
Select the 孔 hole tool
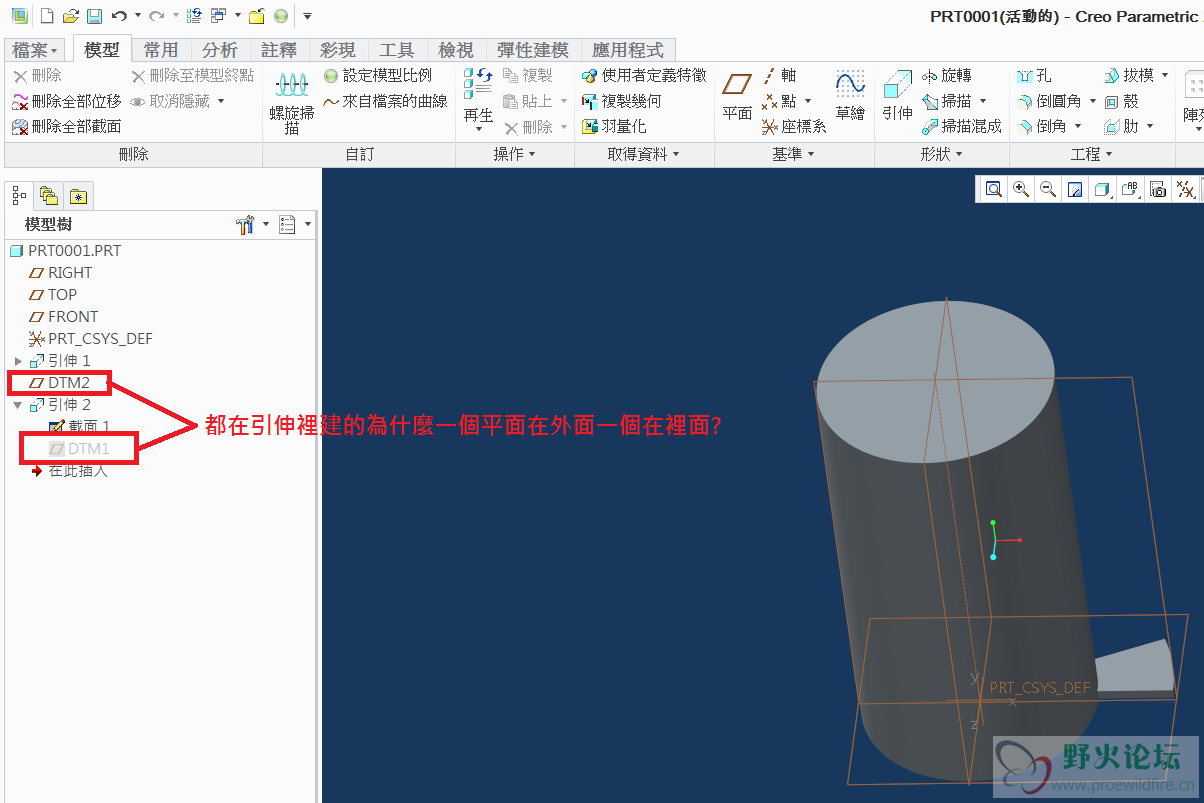(1034, 76)
